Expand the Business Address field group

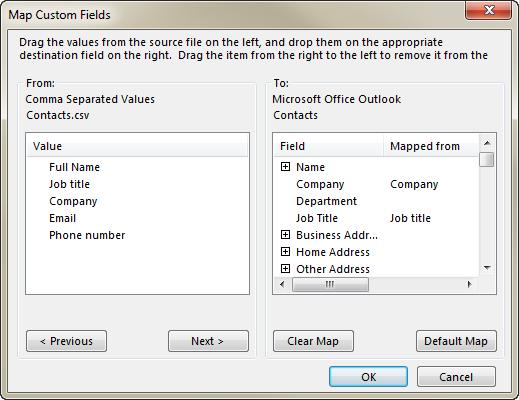click(x=285, y=235)
